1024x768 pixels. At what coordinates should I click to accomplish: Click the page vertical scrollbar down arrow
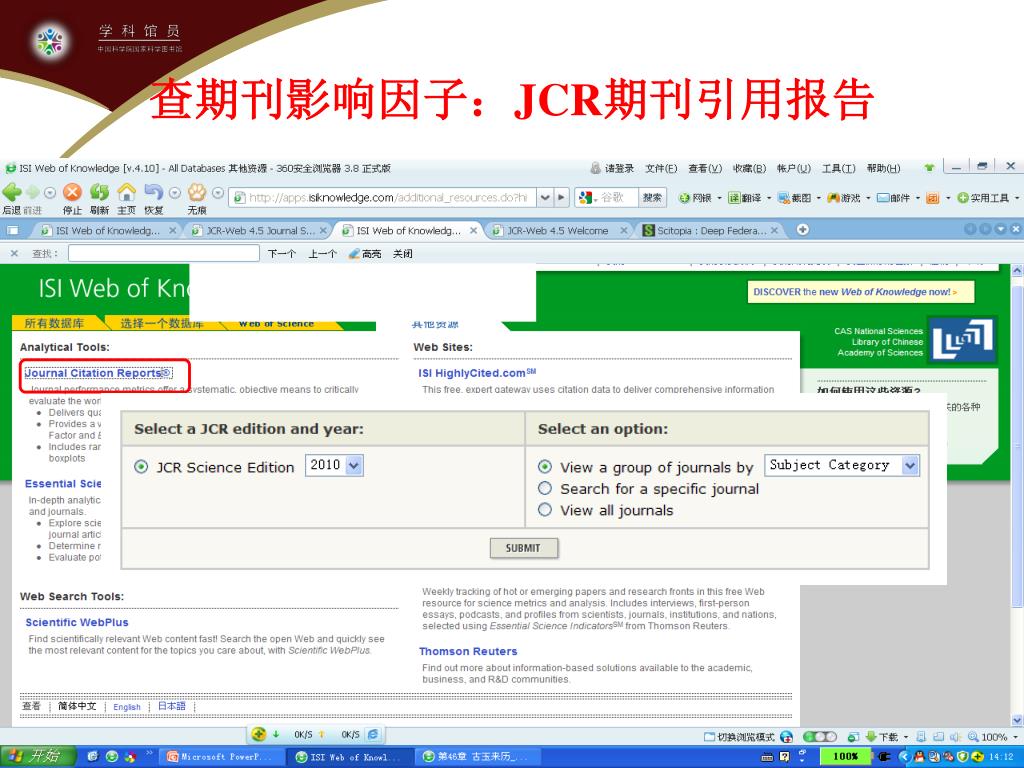pyautogui.click(x=1017, y=720)
